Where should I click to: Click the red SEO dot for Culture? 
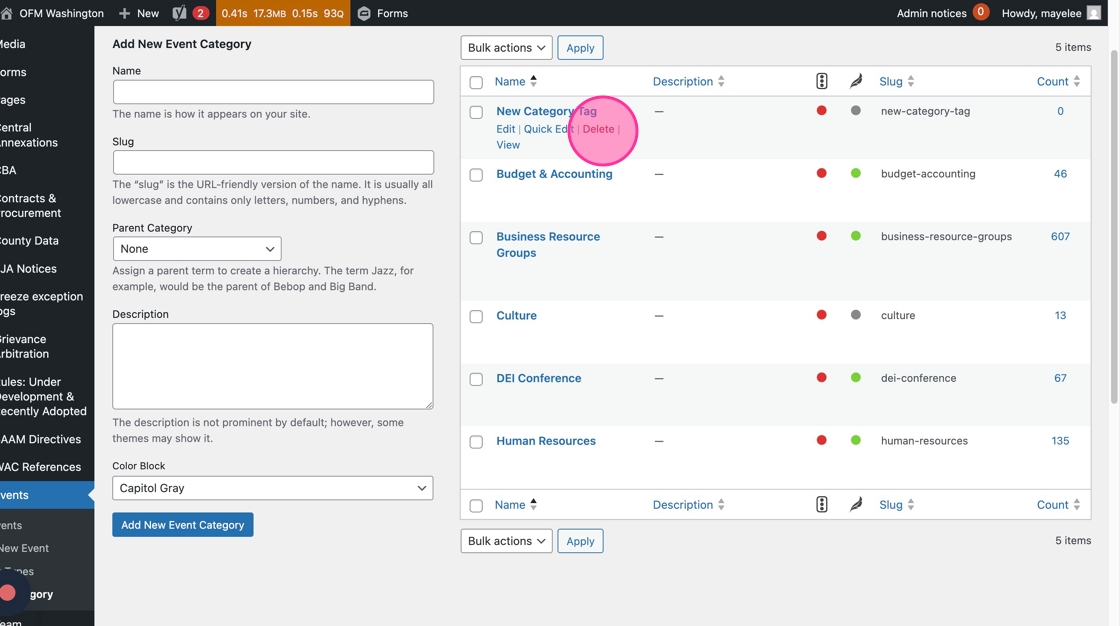tap(821, 315)
